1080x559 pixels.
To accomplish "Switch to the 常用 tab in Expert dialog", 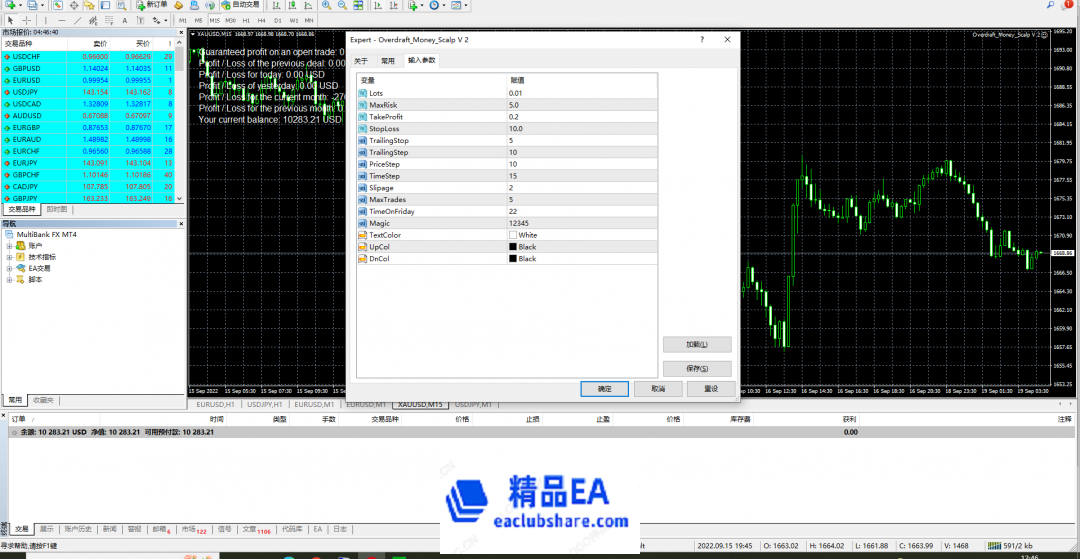I will tap(388, 61).
